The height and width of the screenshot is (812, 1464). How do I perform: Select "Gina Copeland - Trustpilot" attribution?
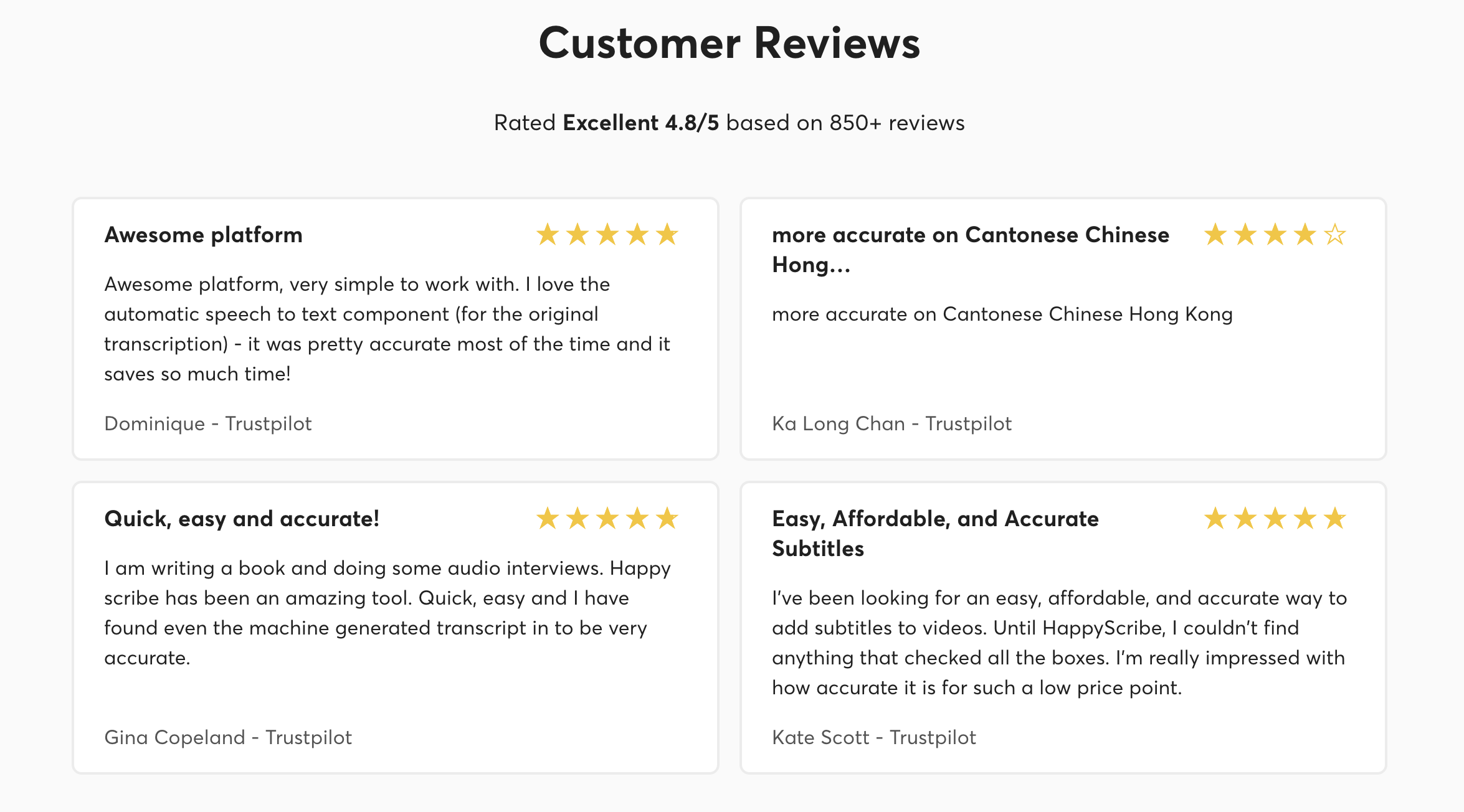(227, 737)
